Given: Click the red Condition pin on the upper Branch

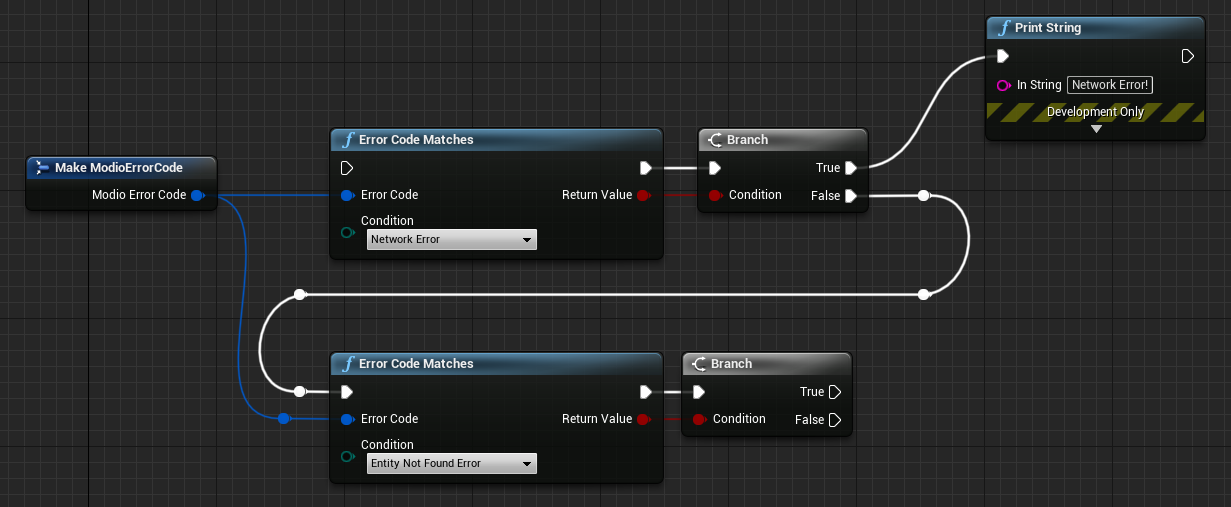Looking at the screenshot, I should (714, 195).
